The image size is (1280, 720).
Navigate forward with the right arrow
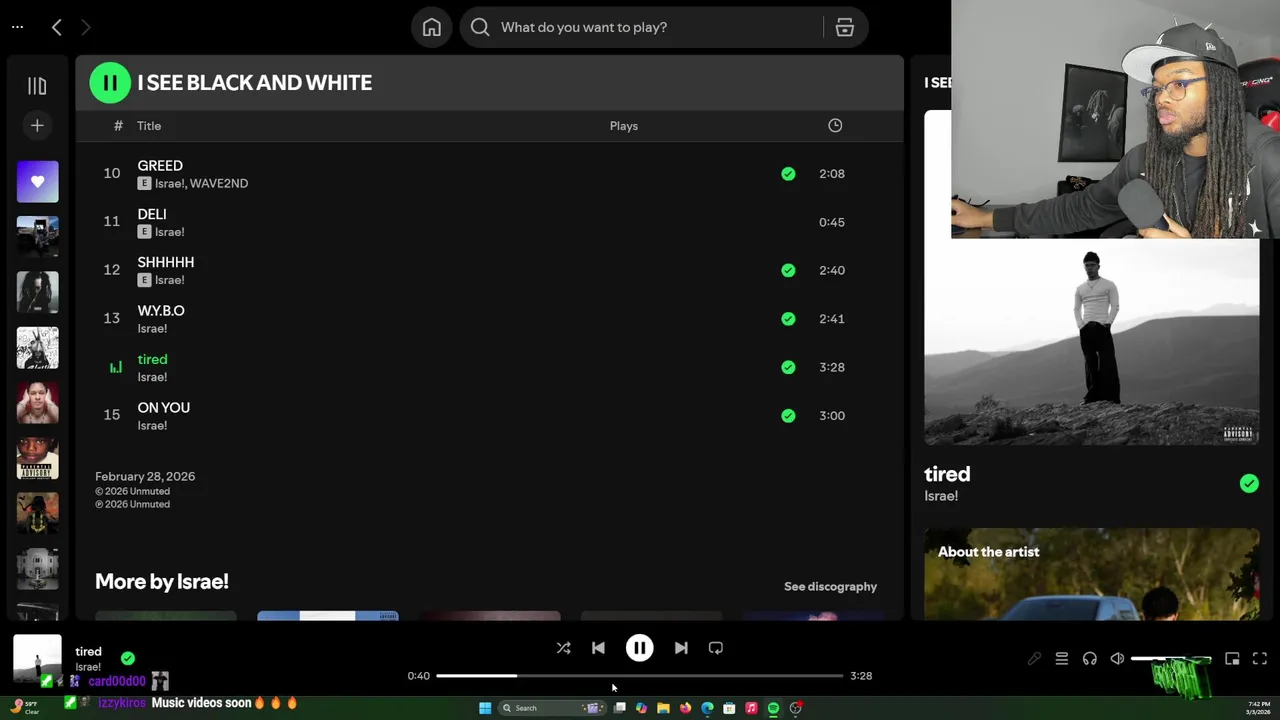point(86,27)
